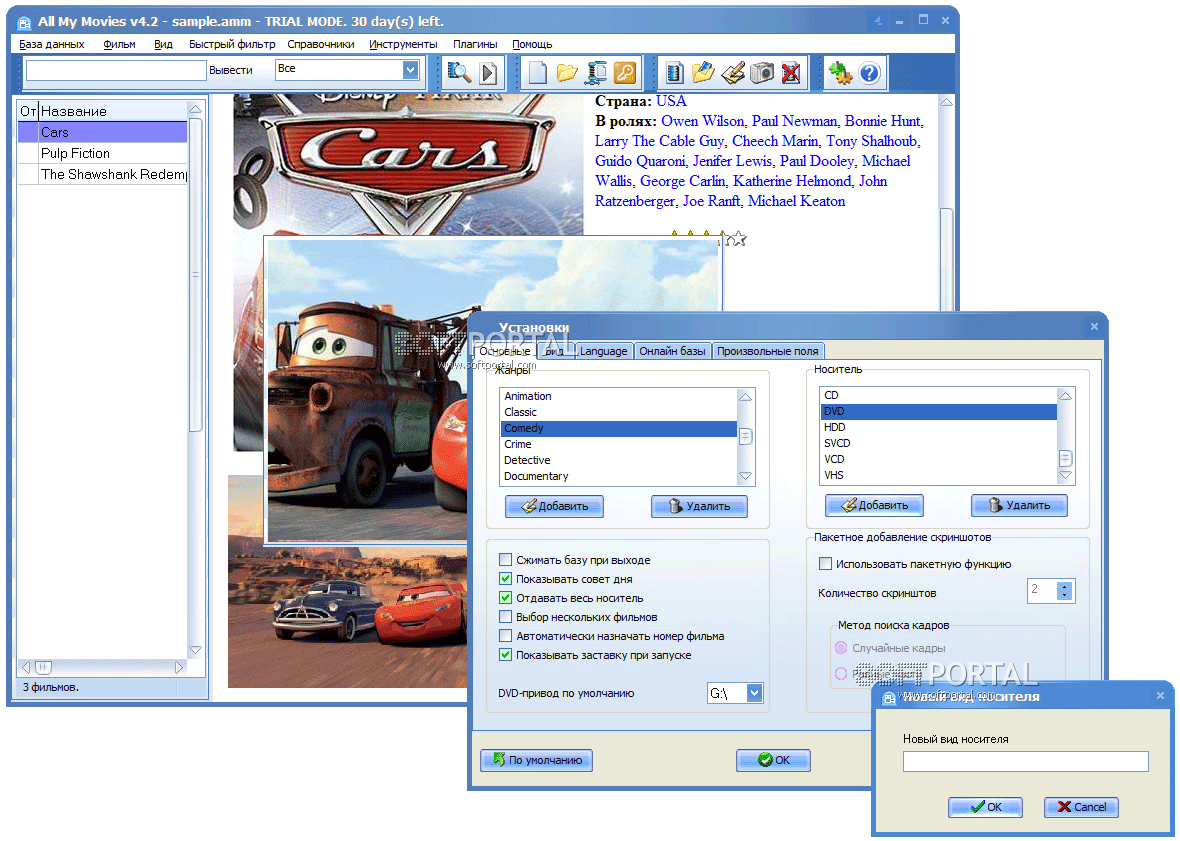Click scroll-down arrow of Жанры list
1180x841 pixels.
click(x=745, y=477)
